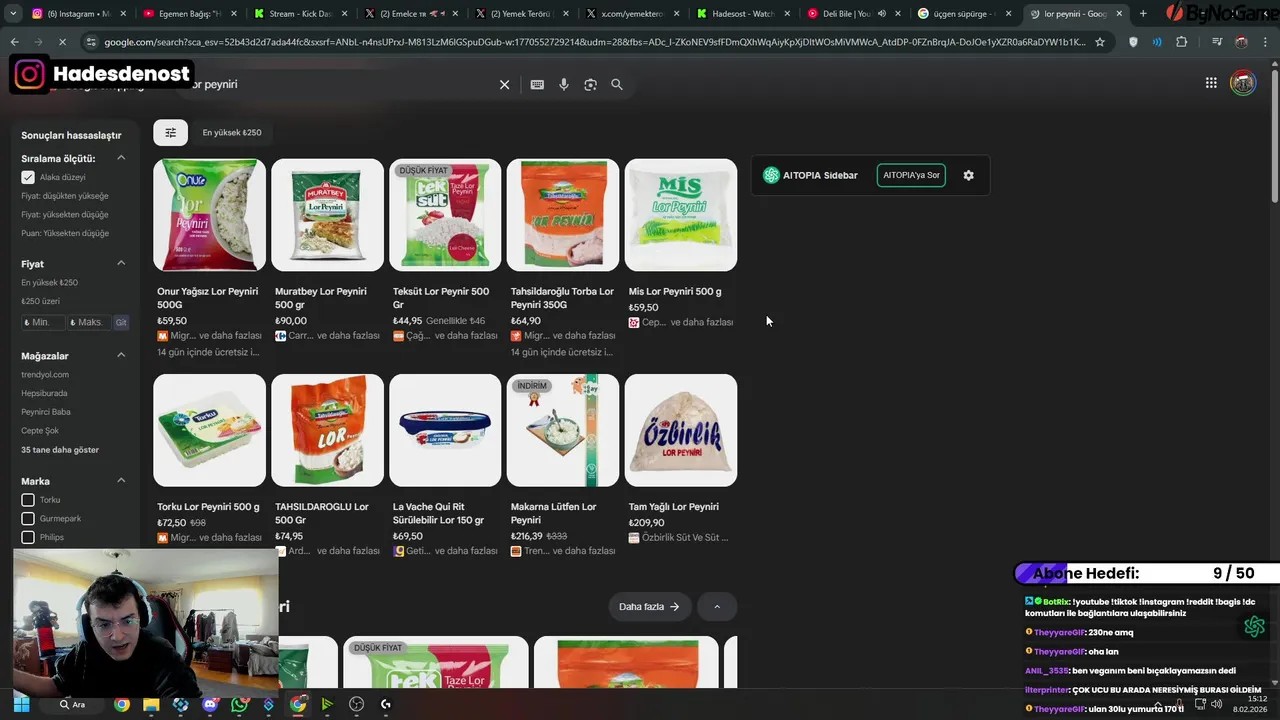The image size is (1280, 720).
Task: Open WhatsApp from the taskbar
Action: pos(239,704)
